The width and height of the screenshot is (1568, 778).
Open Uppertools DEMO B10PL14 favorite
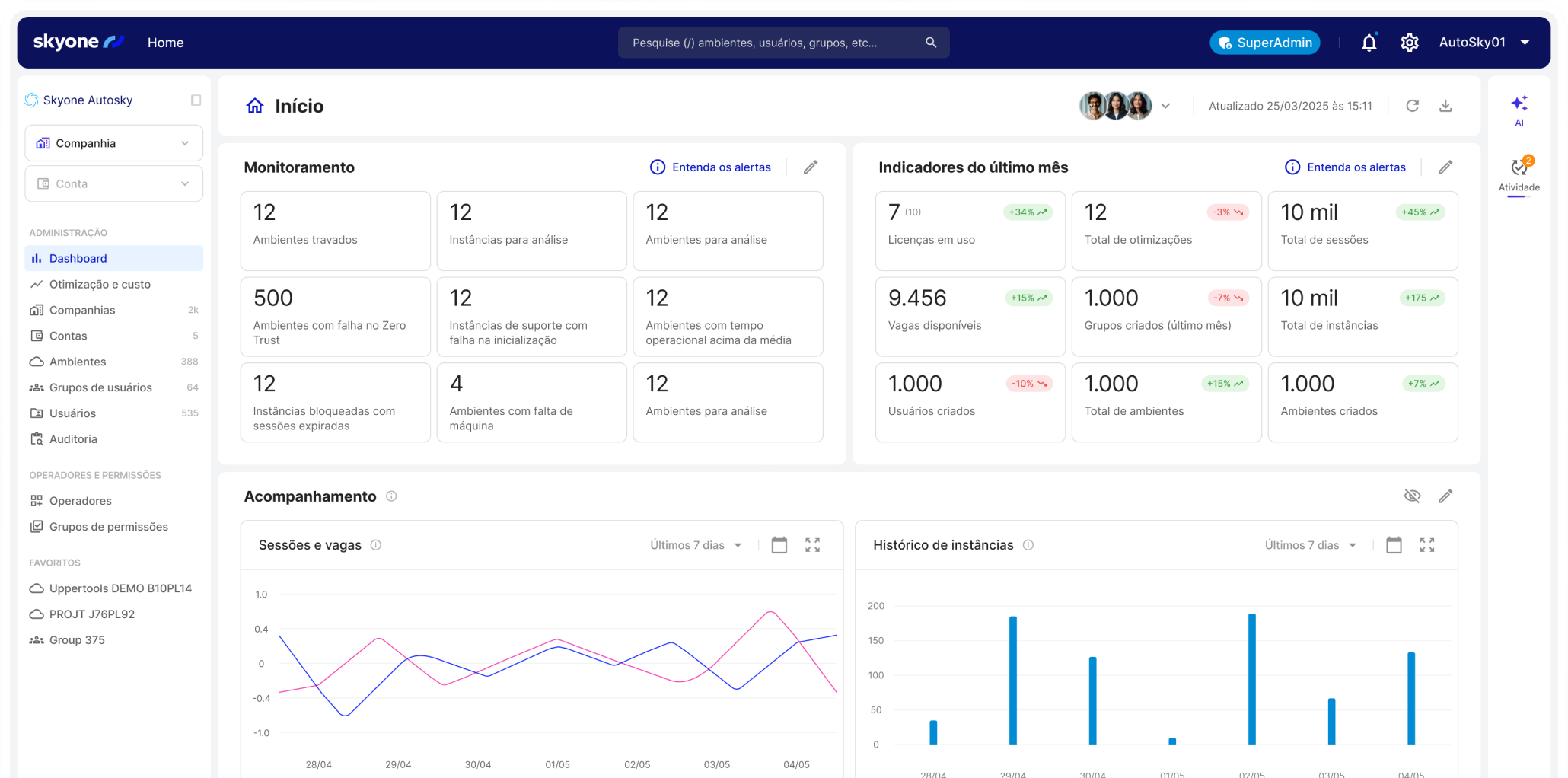(x=120, y=588)
